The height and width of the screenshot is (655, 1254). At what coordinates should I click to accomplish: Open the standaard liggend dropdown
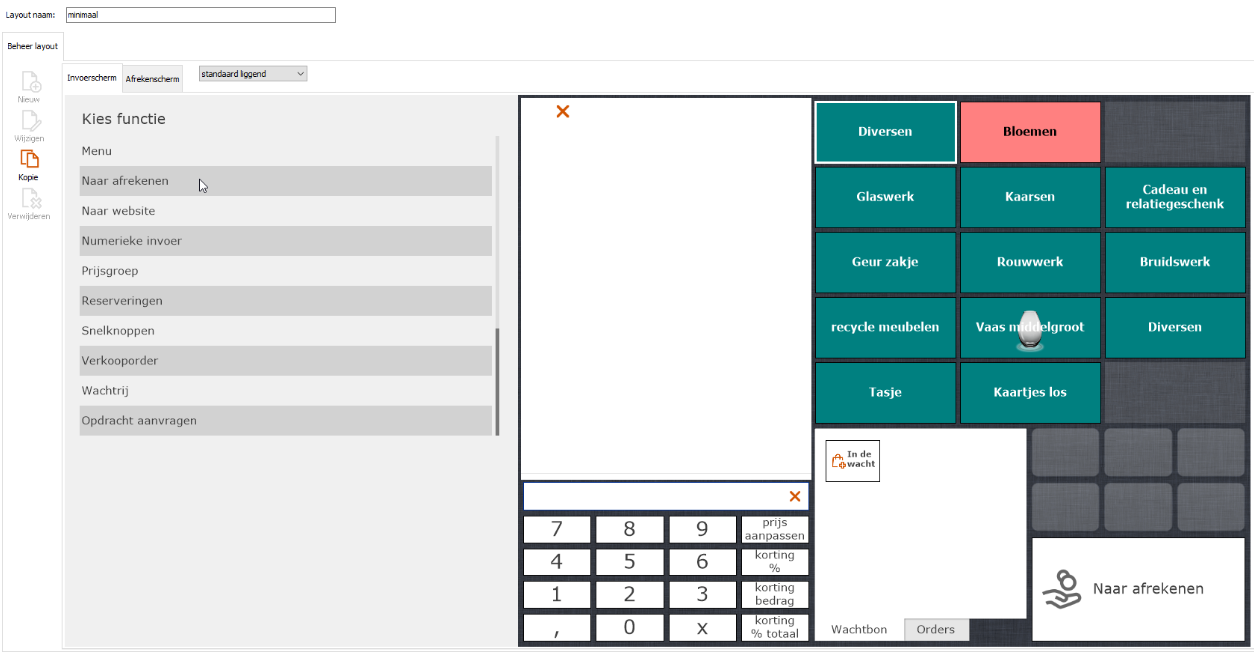[x=253, y=74]
